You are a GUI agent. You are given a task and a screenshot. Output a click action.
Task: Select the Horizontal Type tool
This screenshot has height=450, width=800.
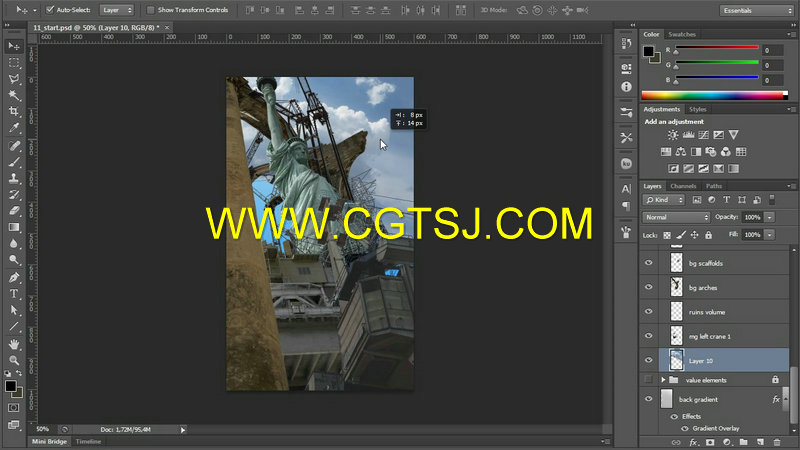[14, 294]
